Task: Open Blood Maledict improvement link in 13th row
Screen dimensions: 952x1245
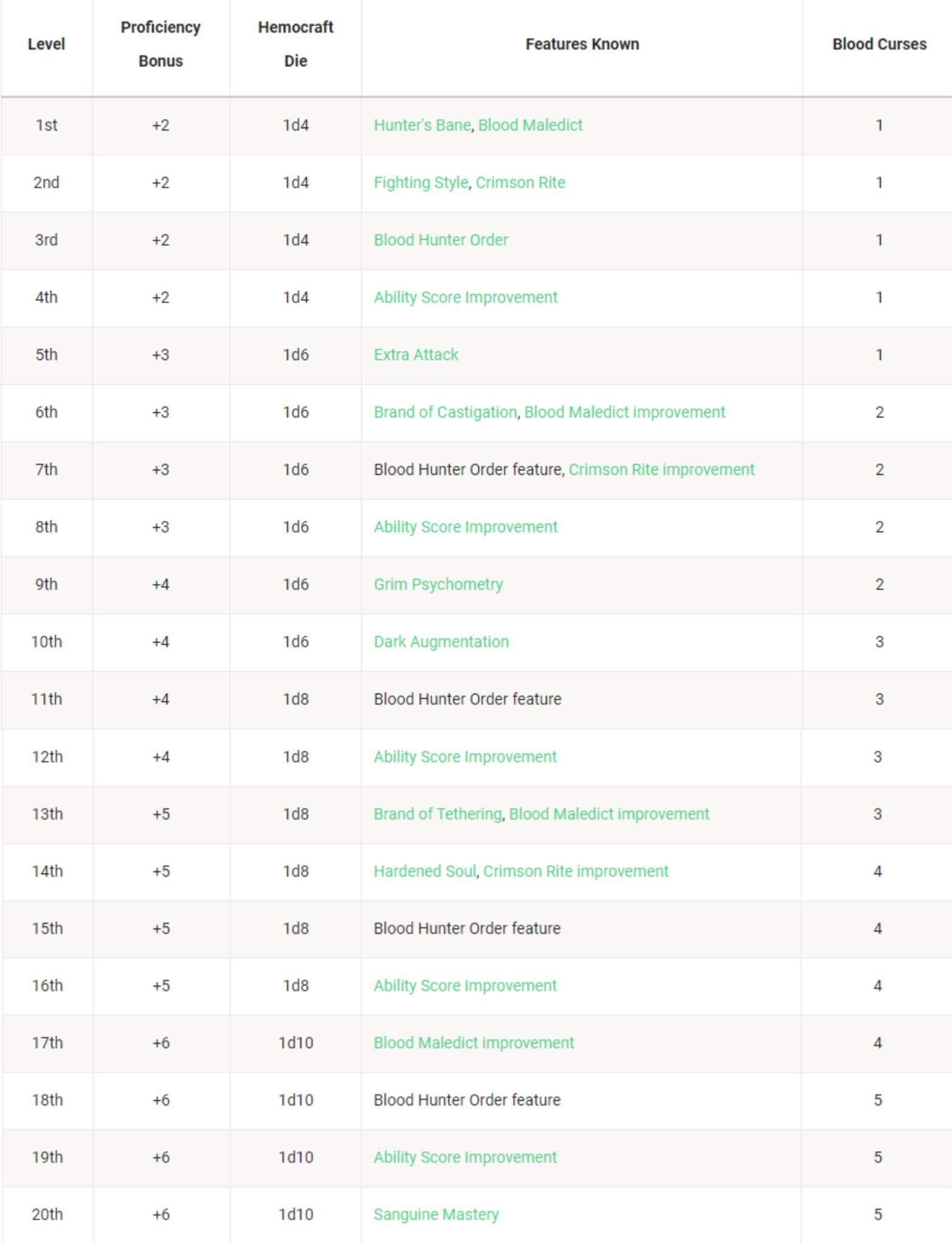Action: [609, 814]
